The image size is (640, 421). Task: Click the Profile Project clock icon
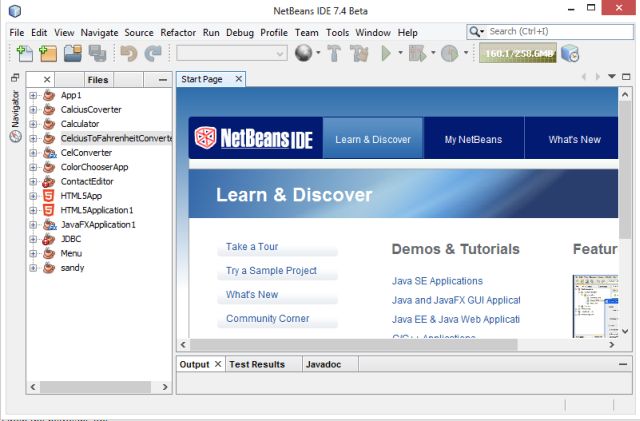pos(449,53)
